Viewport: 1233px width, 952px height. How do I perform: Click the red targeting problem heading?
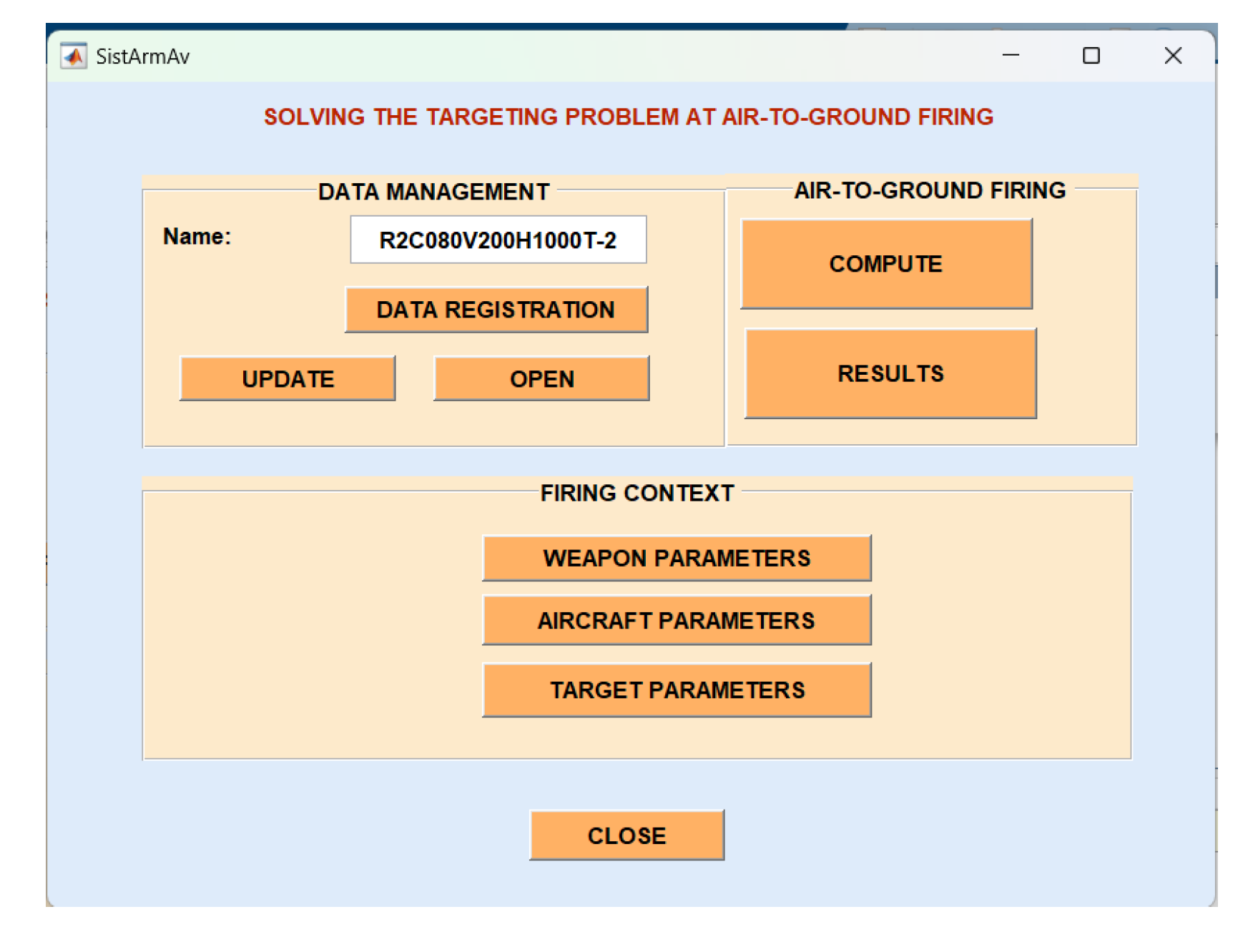point(628,117)
